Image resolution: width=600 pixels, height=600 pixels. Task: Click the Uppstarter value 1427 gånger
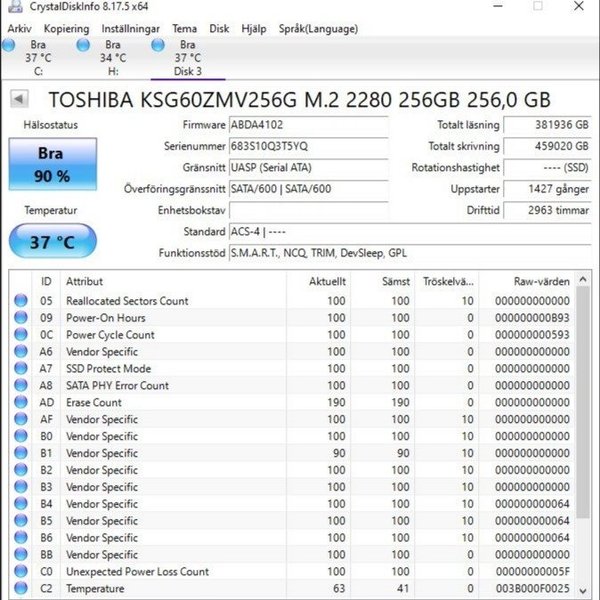tap(548, 189)
